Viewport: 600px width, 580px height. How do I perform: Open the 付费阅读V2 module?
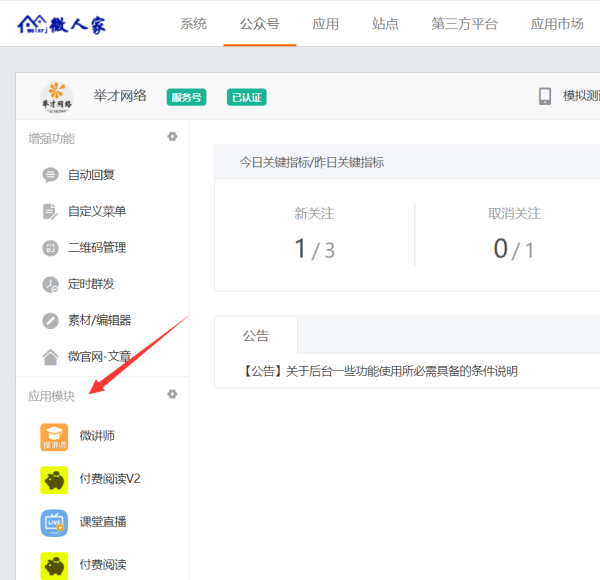pyautogui.click(x=110, y=479)
